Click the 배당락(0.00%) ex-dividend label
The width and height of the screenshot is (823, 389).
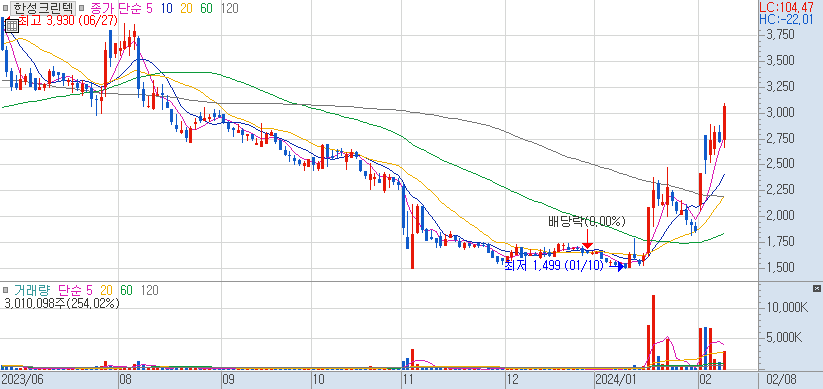pos(587,221)
